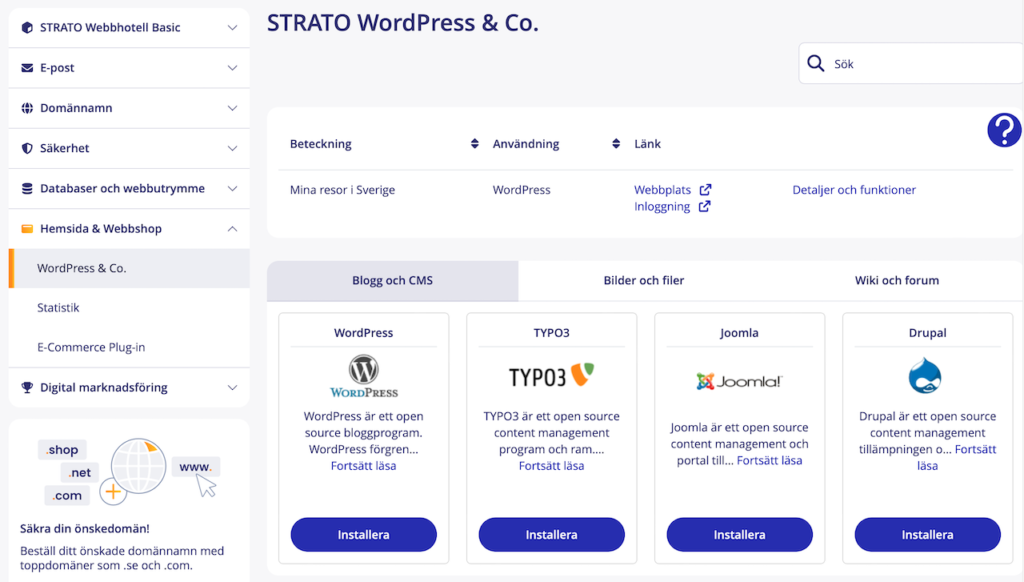This screenshot has height=582, width=1024.
Task: Open the Webbplats link
Action: click(662, 189)
